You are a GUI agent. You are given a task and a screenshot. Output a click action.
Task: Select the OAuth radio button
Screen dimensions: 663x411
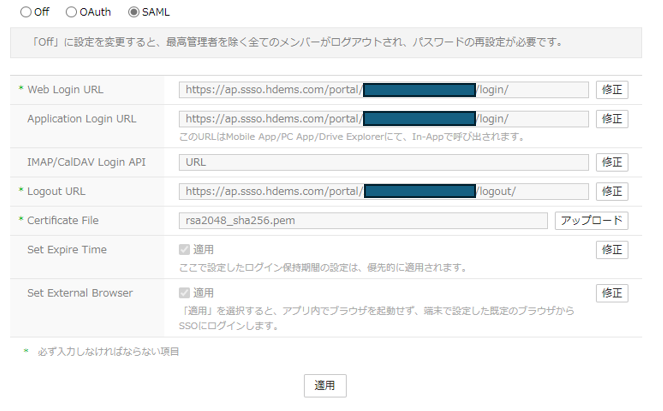pyautogui.click(x=71, y=12)
